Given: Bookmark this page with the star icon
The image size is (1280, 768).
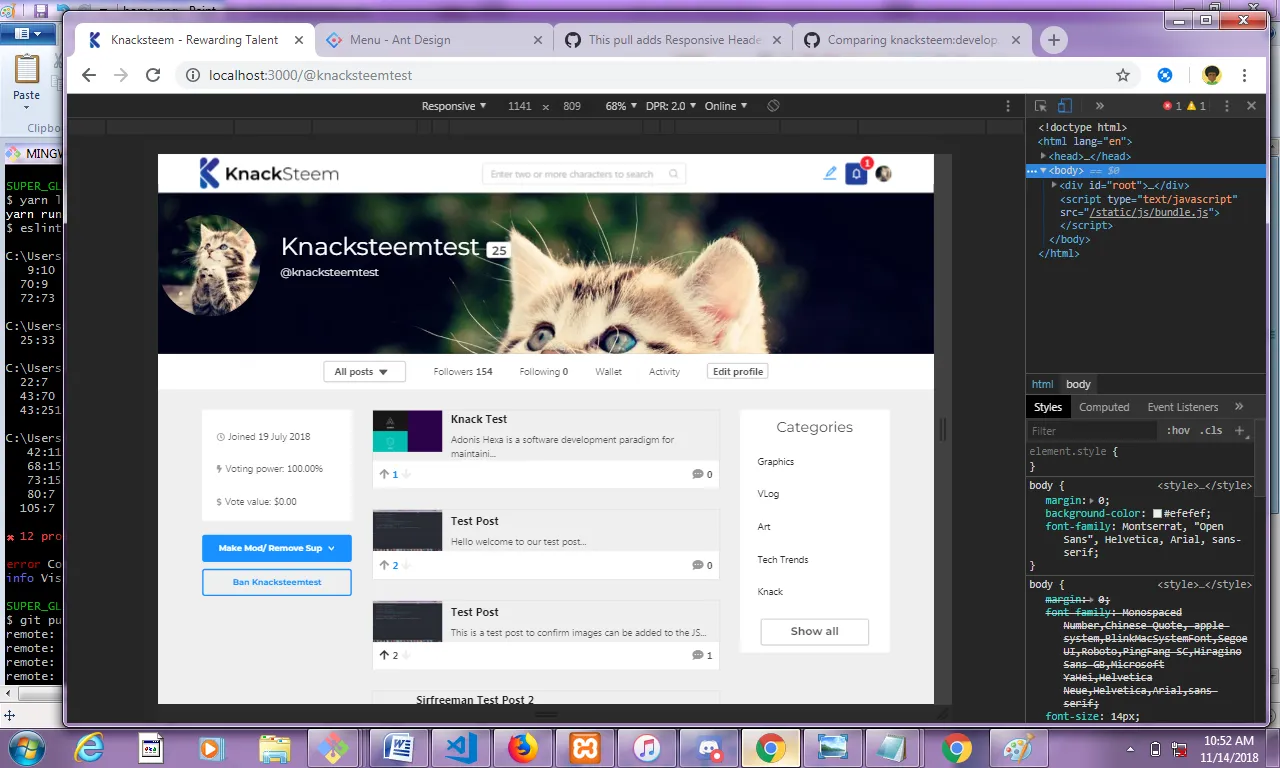Looking at the screenshot, I should point(1123,75).
